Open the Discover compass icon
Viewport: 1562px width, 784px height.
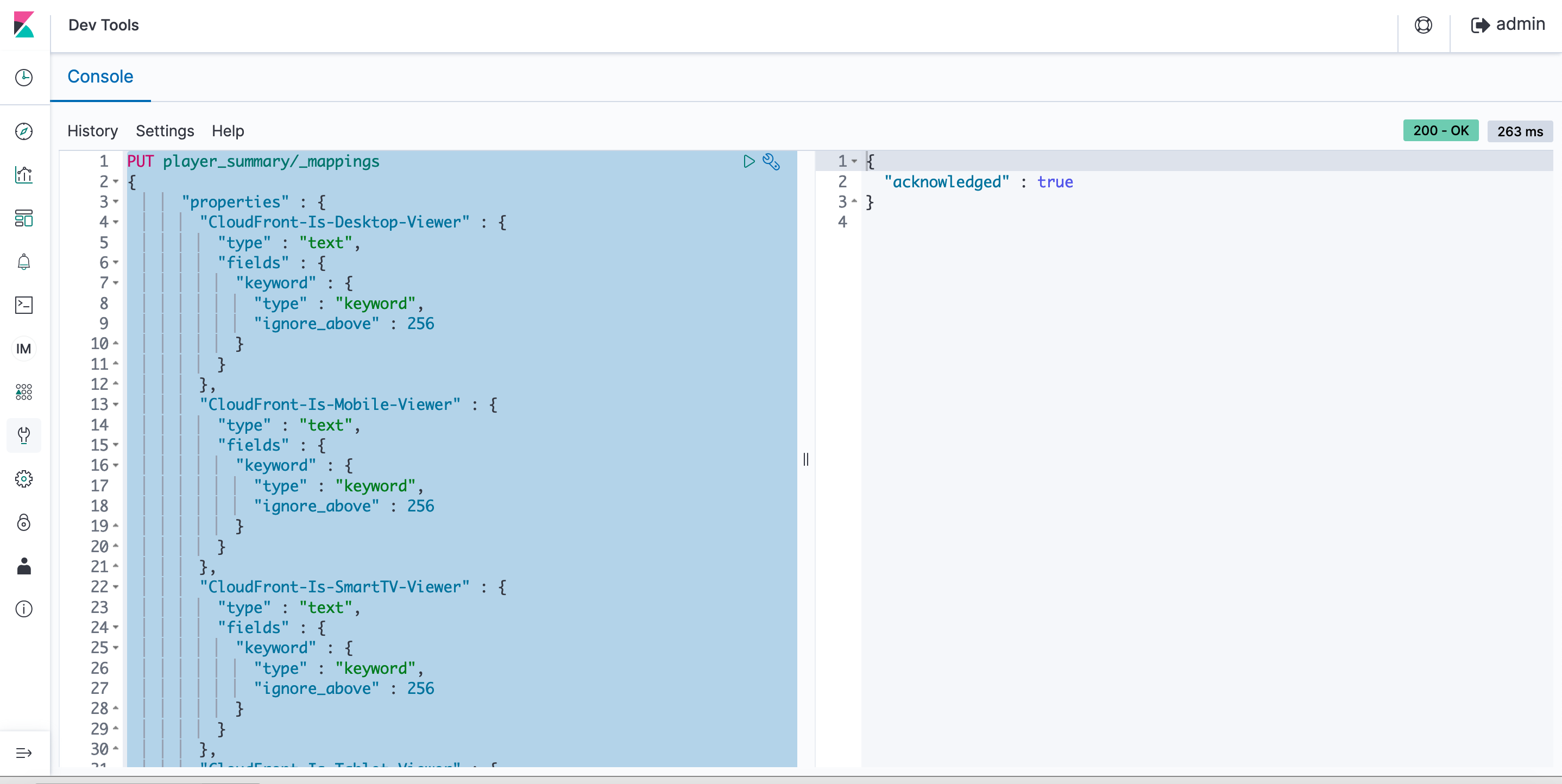pyautogui.click(x=24, y=131)
